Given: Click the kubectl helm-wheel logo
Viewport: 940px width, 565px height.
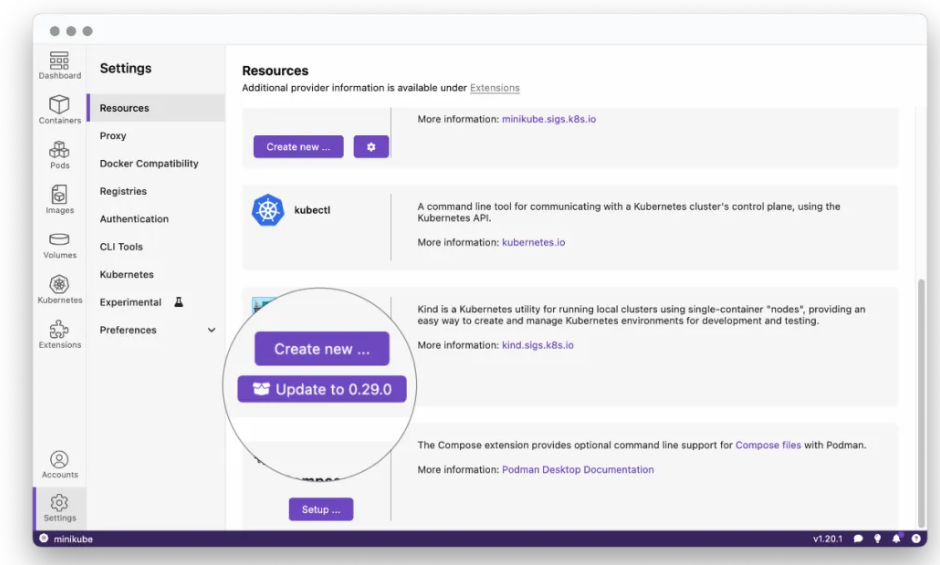Looking at the screenshot, I should 267,210.
